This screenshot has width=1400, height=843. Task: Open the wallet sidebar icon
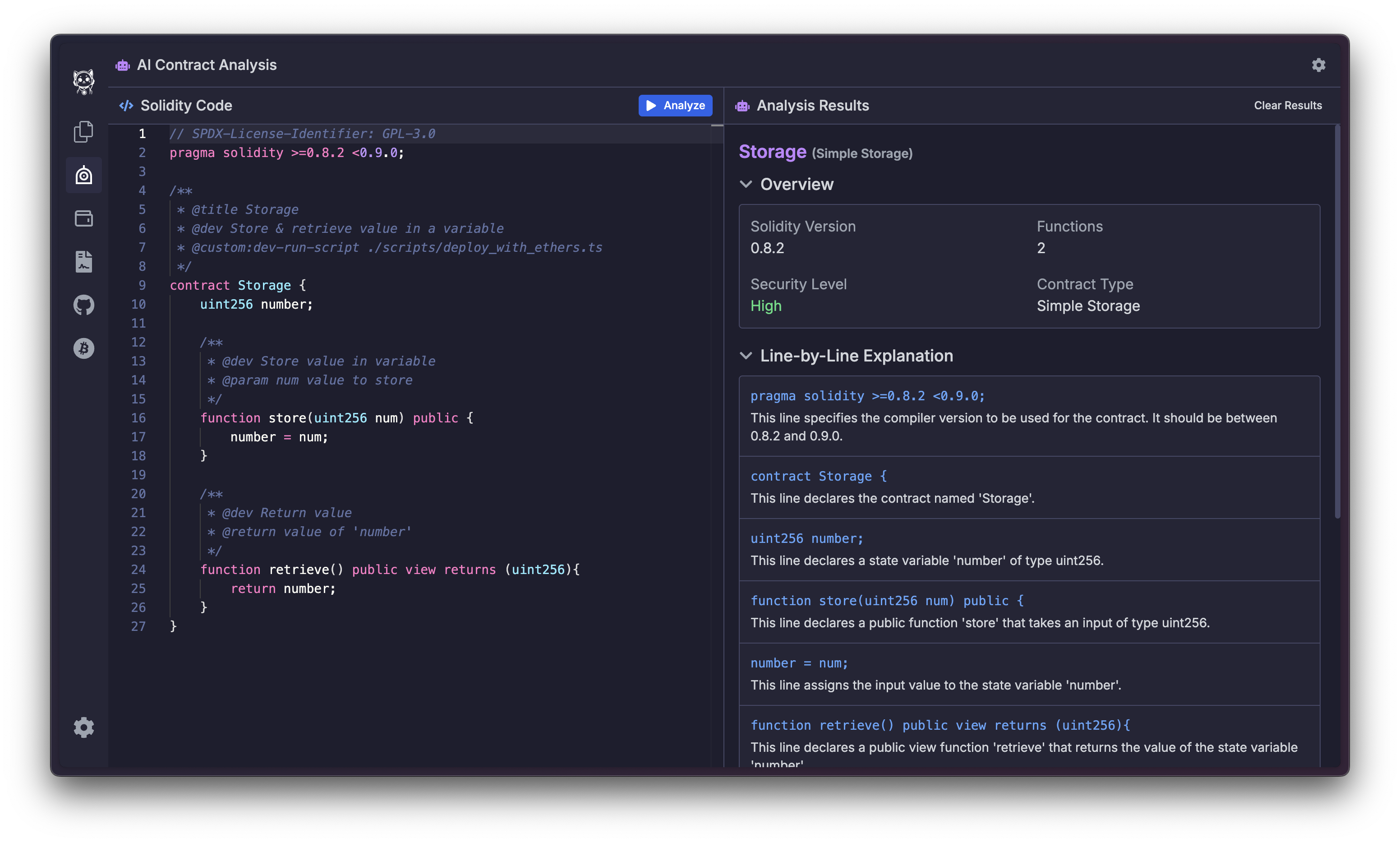[83, 219]
